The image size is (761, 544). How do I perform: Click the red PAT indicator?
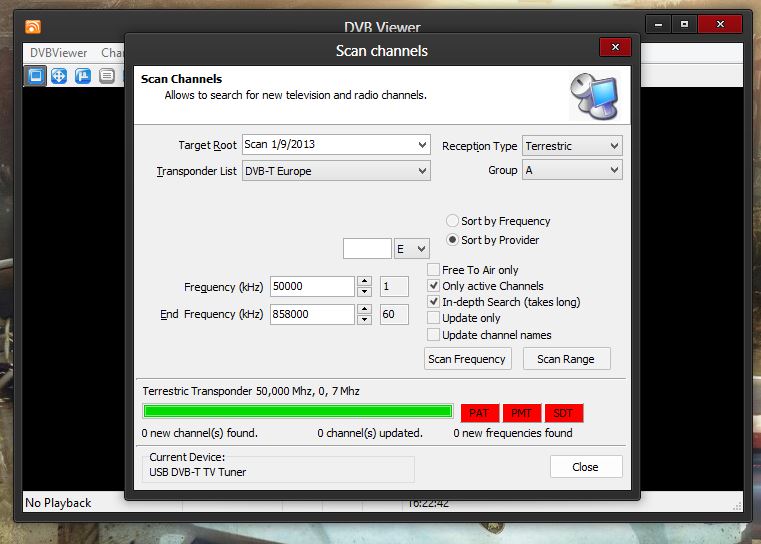(x=480, y=413)
